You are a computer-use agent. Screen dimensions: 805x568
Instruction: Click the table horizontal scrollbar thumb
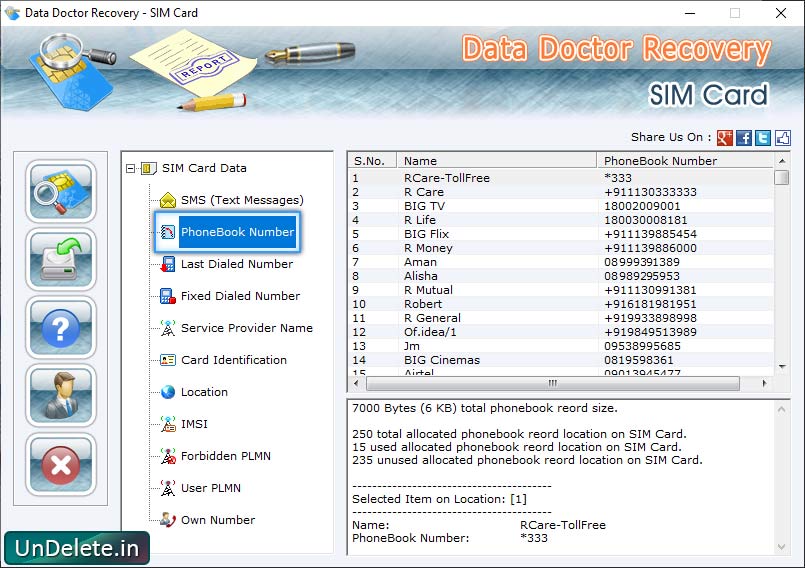[552, 383]
